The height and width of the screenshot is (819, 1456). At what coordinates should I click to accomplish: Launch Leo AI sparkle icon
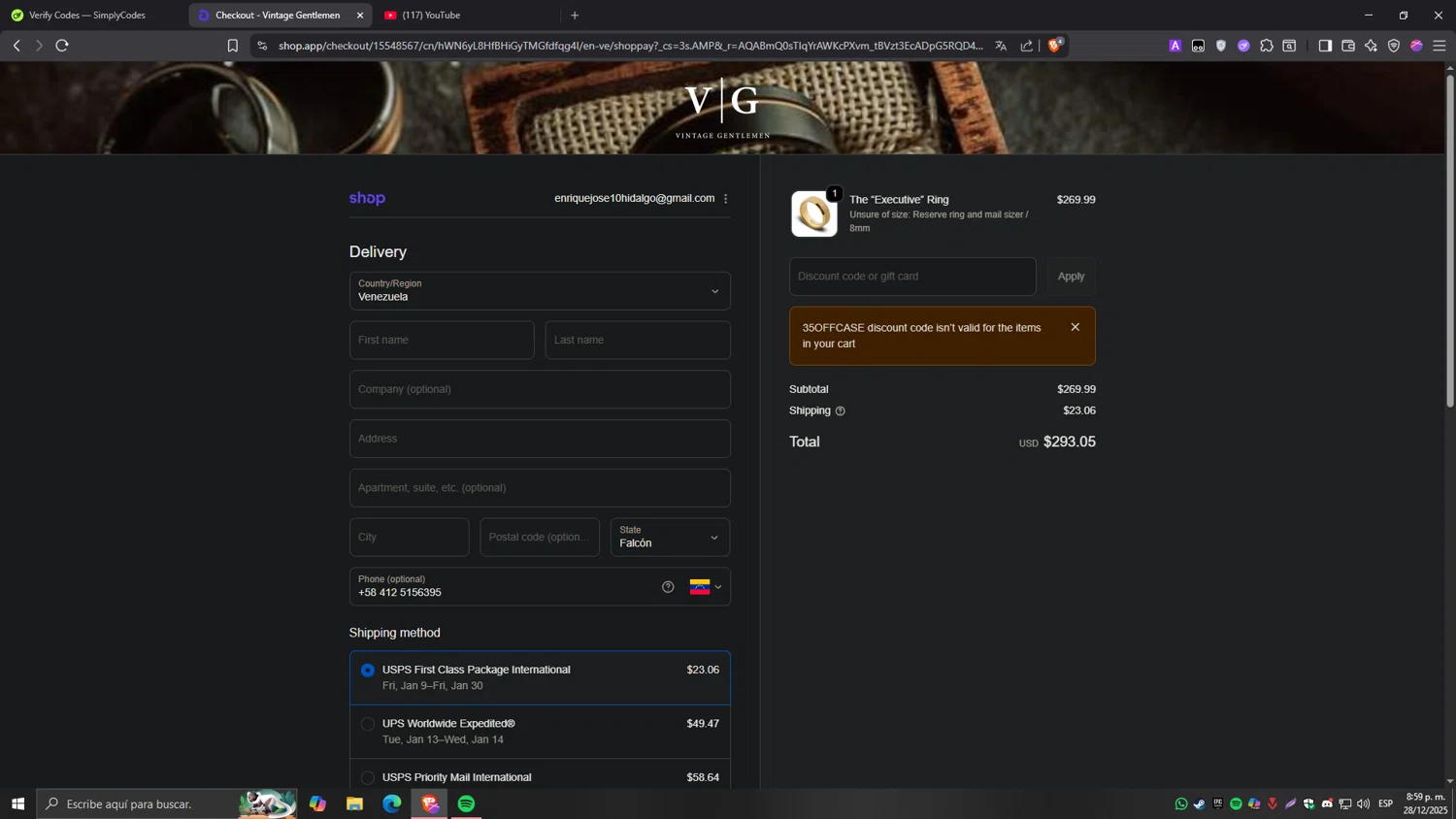tap(1371, 46)
